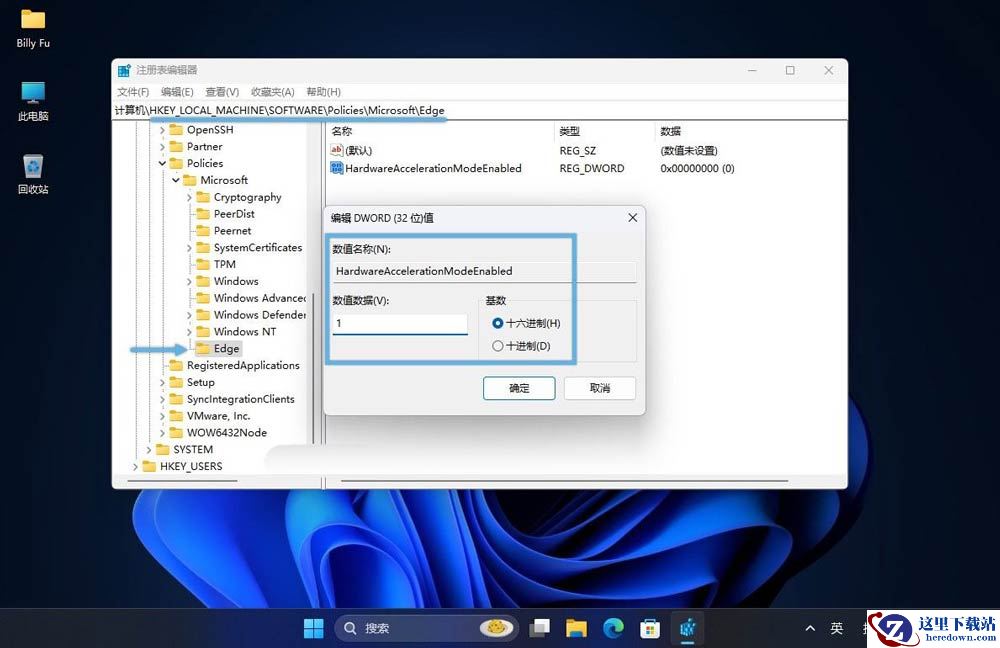This screenshot has height=648, width=1000.
Task: Open the 帮助(H) menu
Action: coord(323,92)
